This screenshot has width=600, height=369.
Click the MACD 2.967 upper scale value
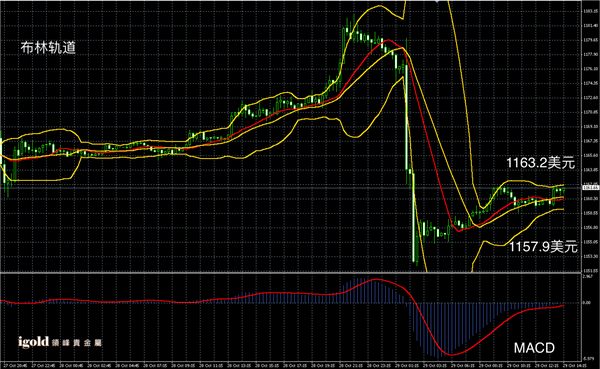pyautogui.click(x=588, y=276)
